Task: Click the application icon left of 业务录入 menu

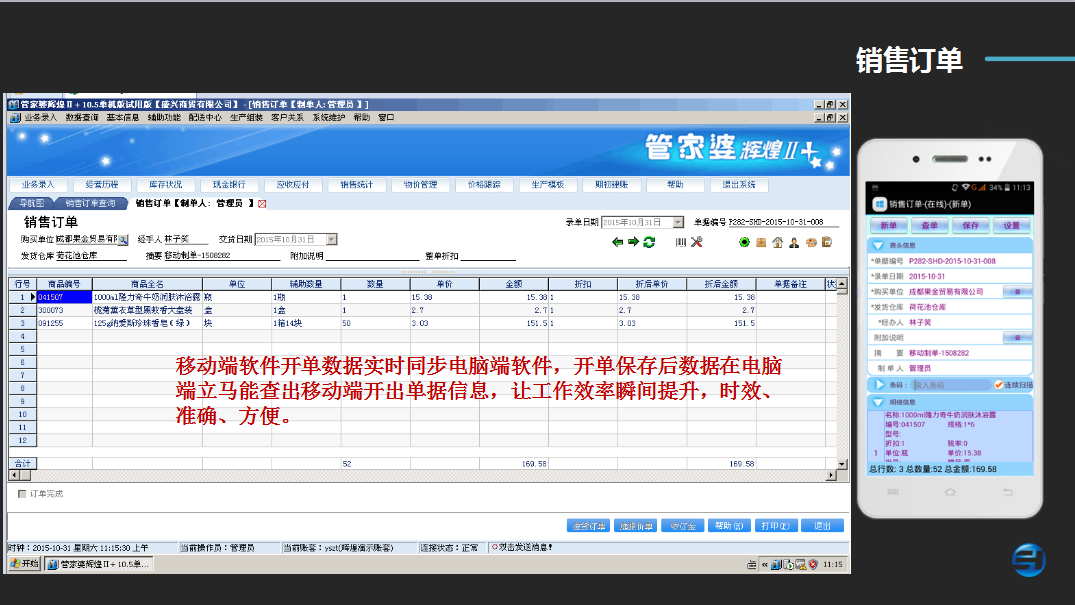Action: click(15, 118)
